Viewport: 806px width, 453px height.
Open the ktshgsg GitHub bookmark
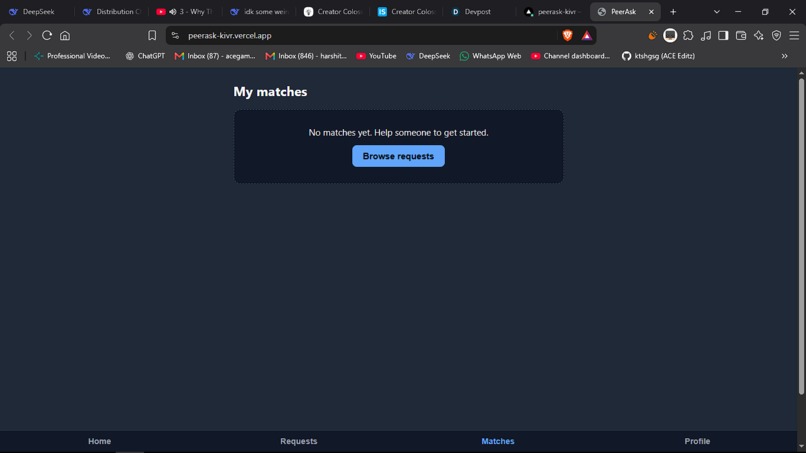pos(658,56)
